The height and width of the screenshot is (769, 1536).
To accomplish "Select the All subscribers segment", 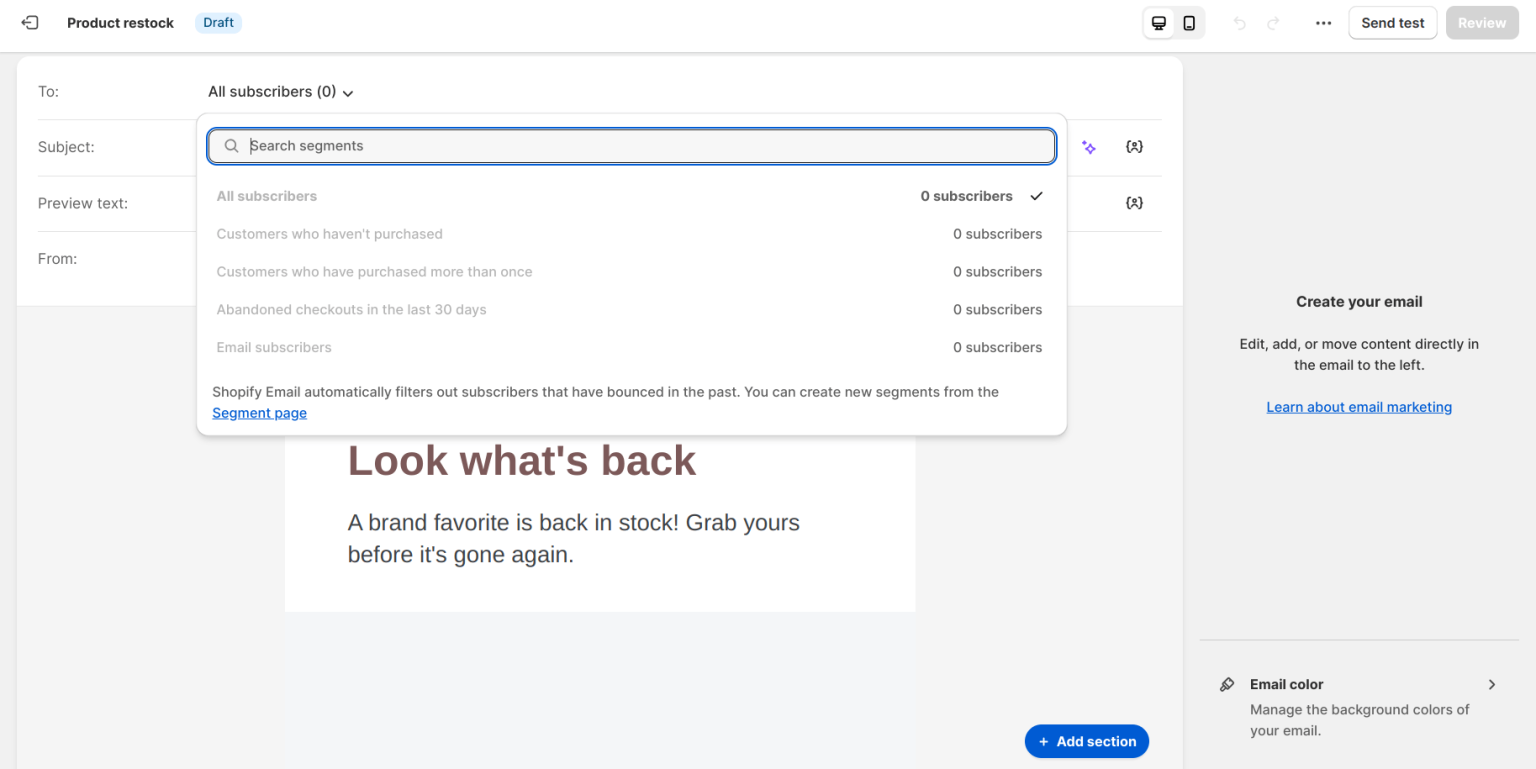I will click(x=267, y=196).
